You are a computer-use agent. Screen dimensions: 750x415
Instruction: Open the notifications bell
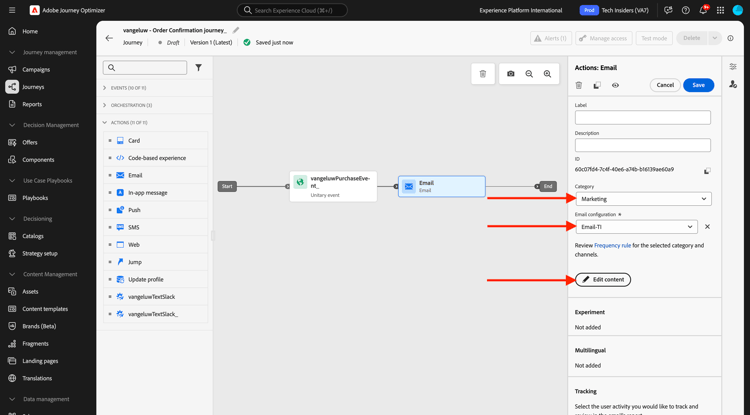703,10
